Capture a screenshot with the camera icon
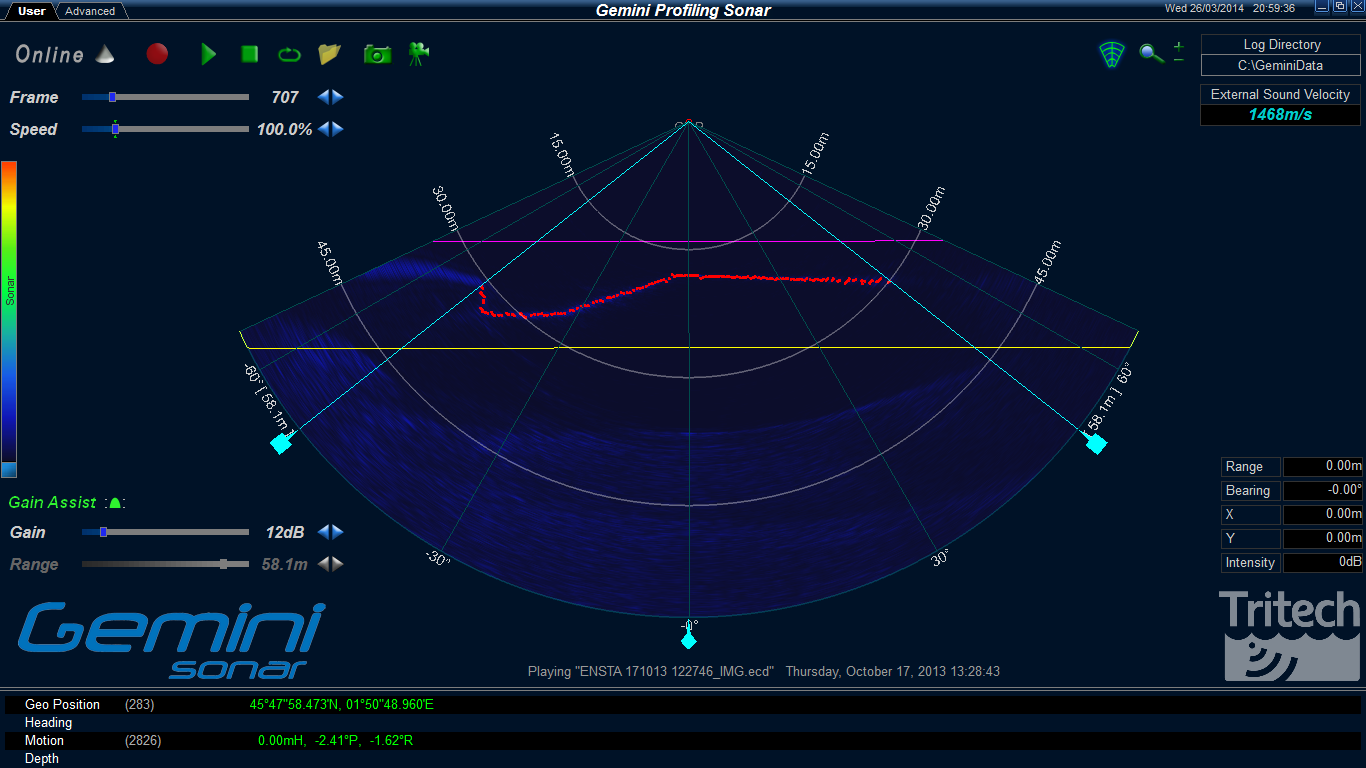Image resolution: width=1366 pixels, height=768 pixels. coord(377,55)
